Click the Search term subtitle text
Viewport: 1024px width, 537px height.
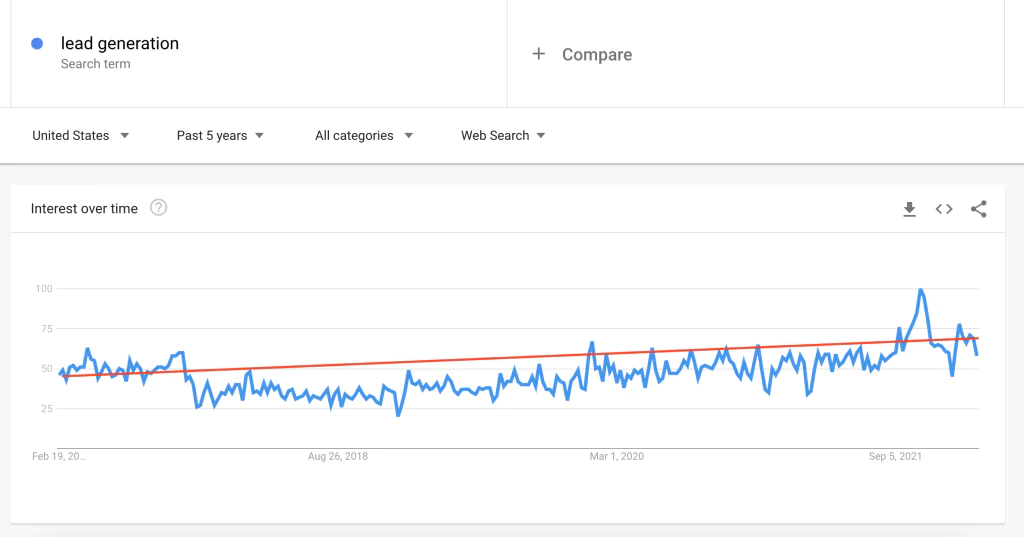(x=95, y=64)
